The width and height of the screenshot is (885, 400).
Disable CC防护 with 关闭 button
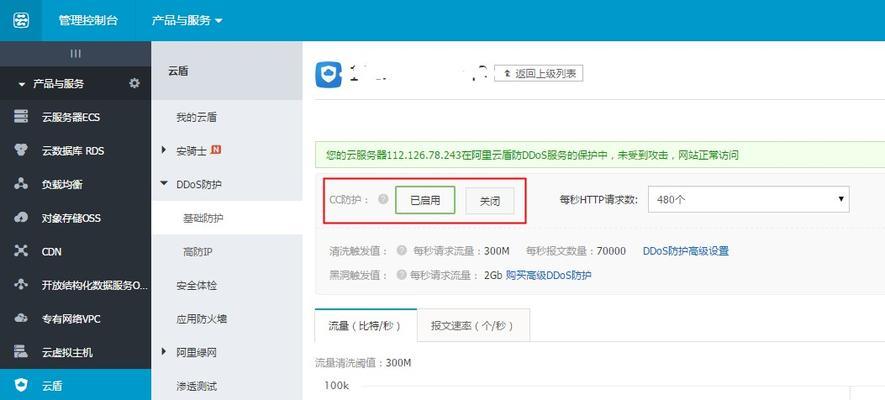(x=490, y=201)
